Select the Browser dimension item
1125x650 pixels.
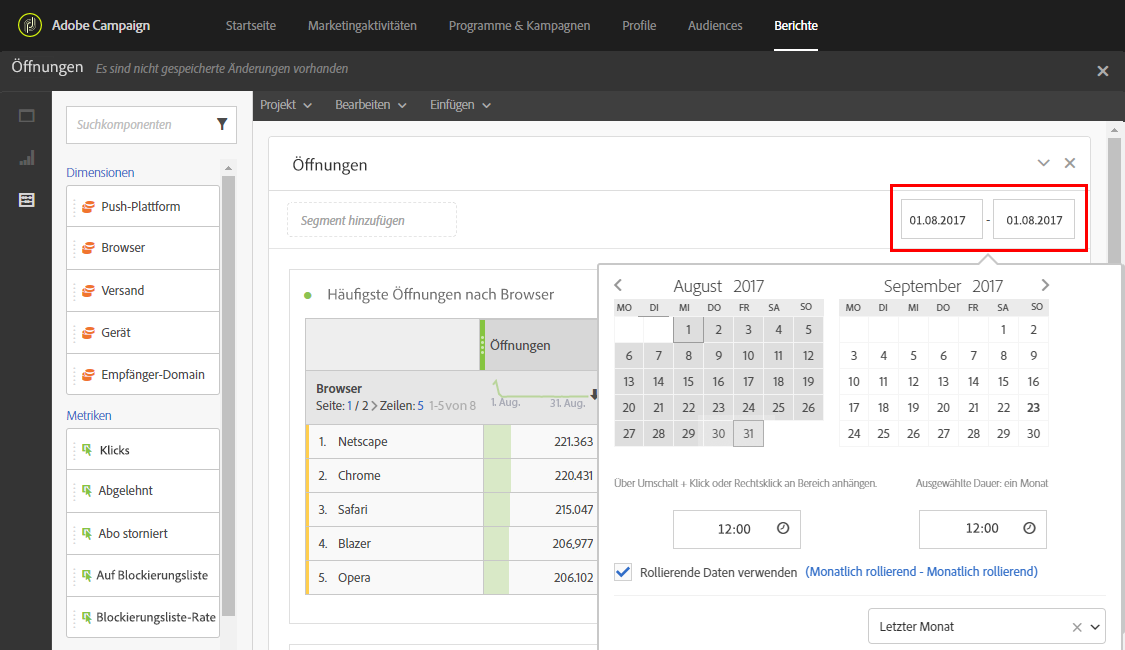(x=143, y=248)
